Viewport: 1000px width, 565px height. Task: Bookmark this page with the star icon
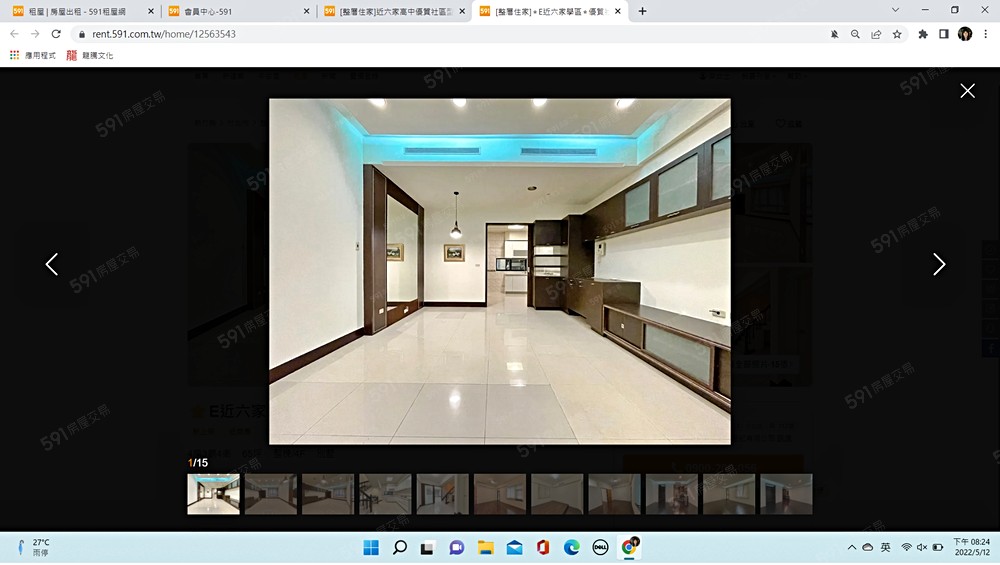click(897, 34)
